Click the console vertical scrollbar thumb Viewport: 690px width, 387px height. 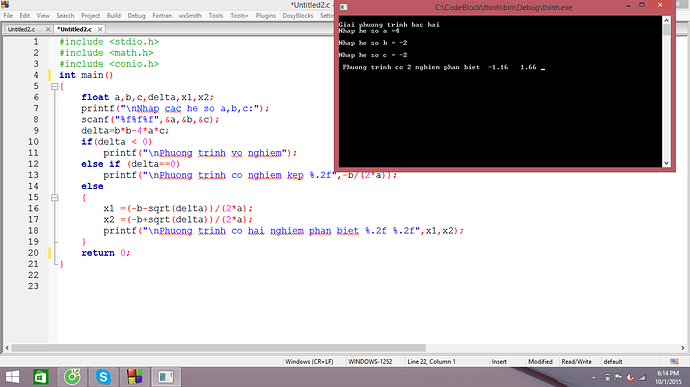click(666, 29)
